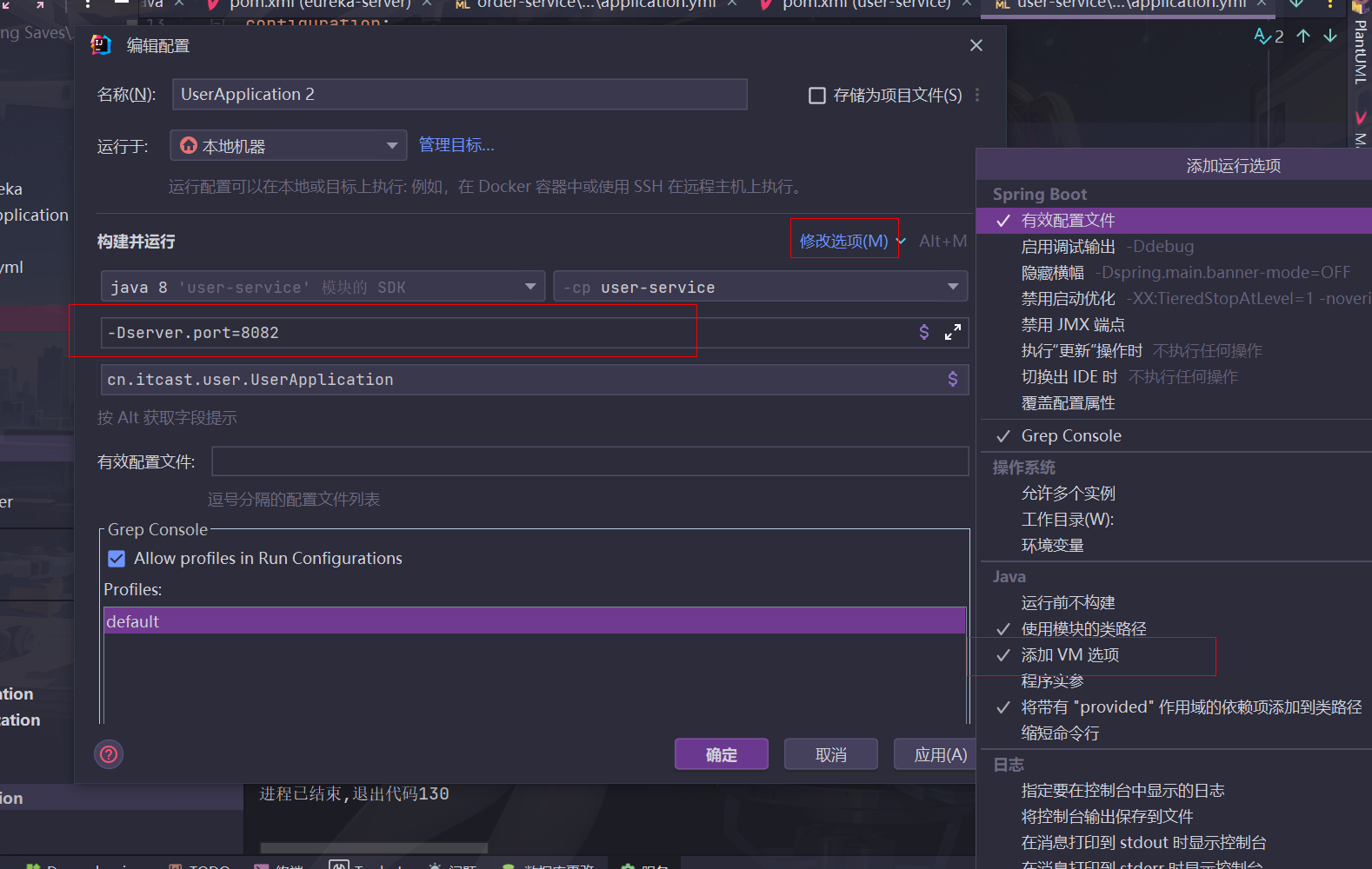Select 环境变量 option
Image resolution: width=1372 pixels, height=869 pixels.
[x=1174, y=546]
